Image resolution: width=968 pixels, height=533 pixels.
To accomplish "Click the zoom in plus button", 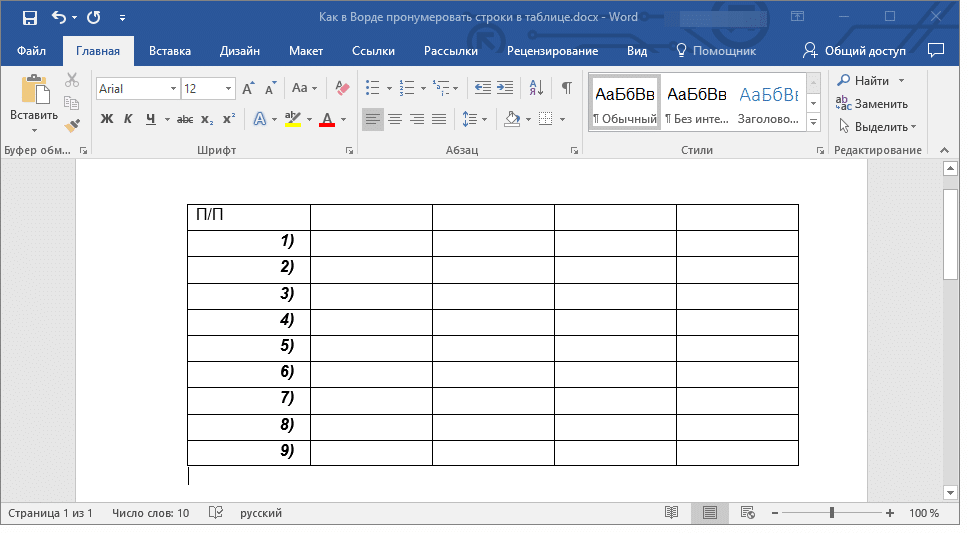I will point(890,513).
